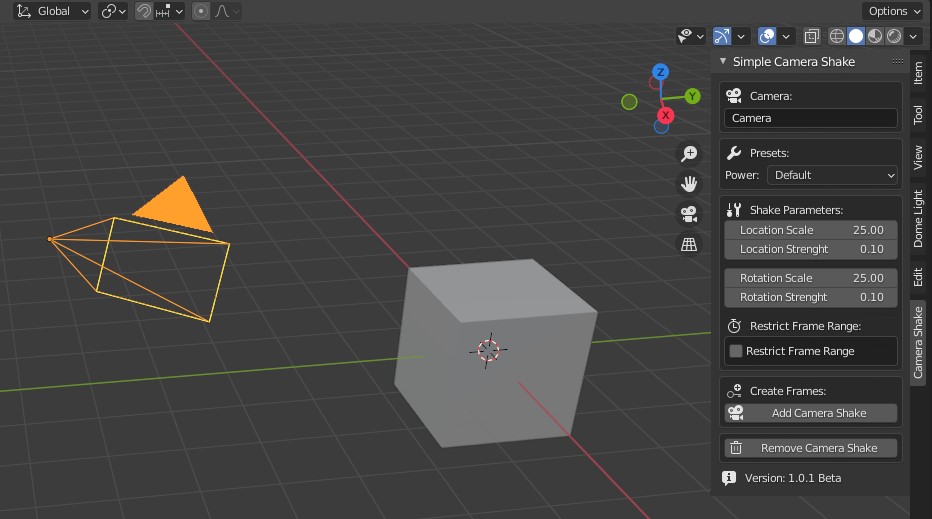Open the View sidebar tab
932x519 pixels.
click(918, 157)
